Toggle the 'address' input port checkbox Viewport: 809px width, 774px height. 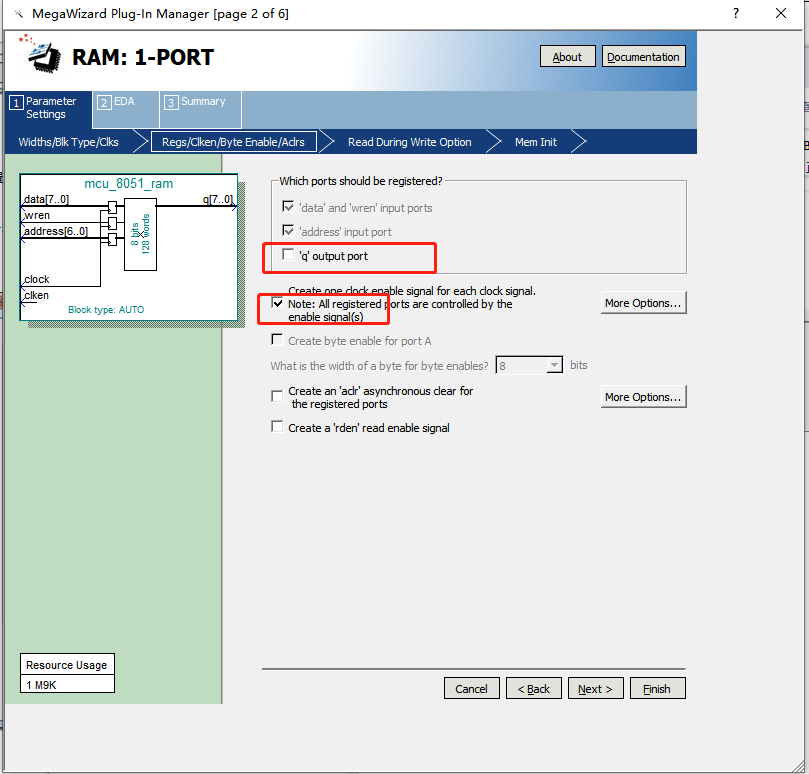pyautogui.click(x=288, y=231)
